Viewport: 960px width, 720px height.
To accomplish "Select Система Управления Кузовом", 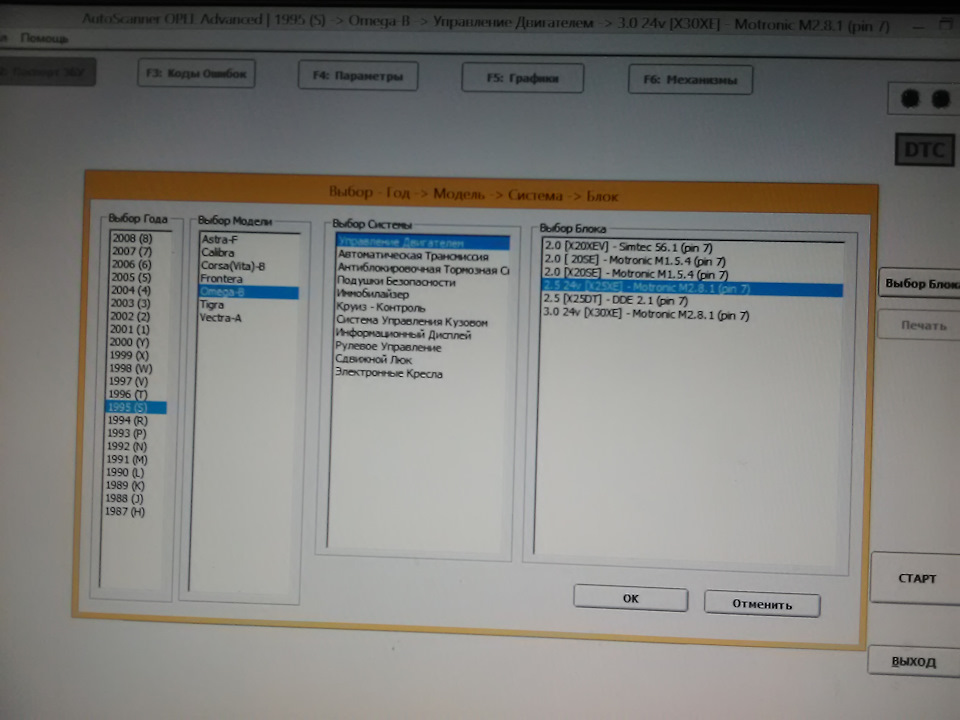I will pos(411,321).
